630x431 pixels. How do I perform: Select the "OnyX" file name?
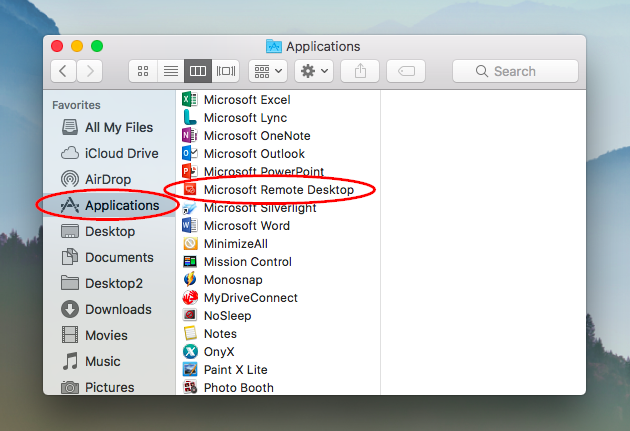(219, 352)
